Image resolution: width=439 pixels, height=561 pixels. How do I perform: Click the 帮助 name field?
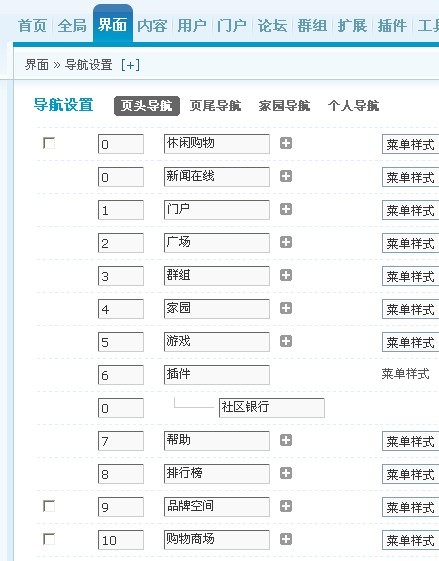[217, 440]
